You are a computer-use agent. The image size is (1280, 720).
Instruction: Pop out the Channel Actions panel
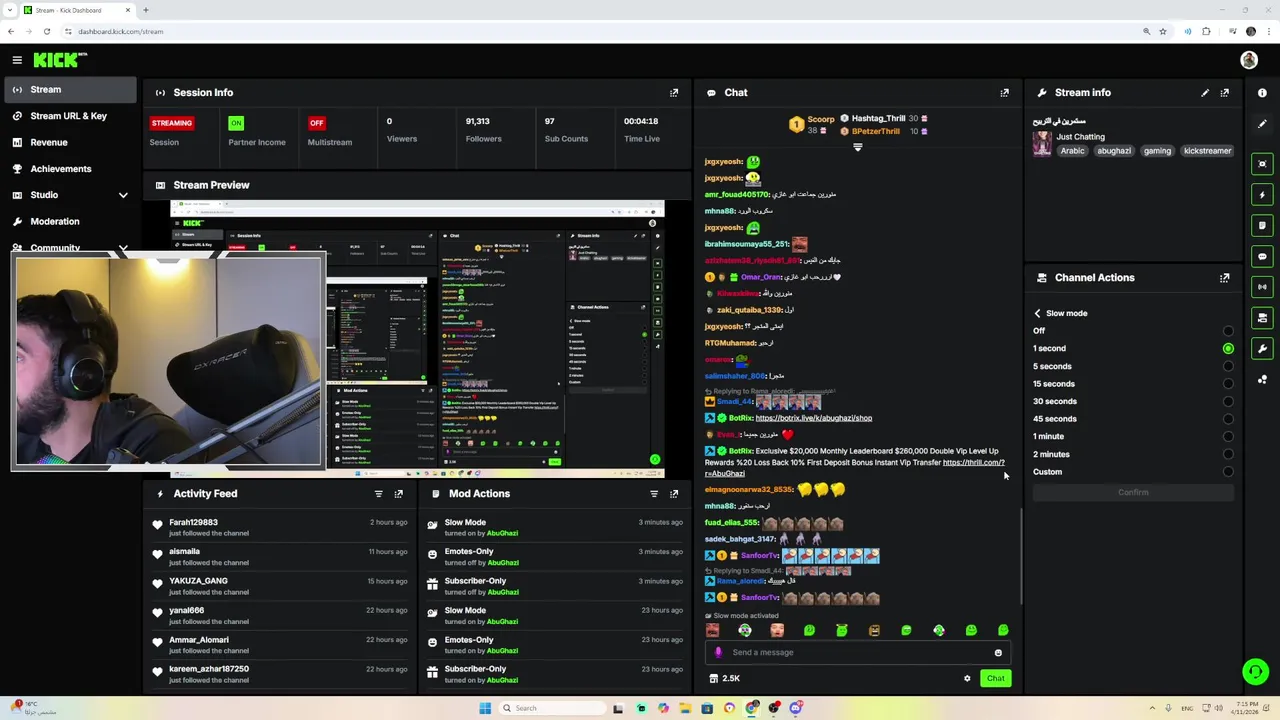click(x=1225, y=278)
